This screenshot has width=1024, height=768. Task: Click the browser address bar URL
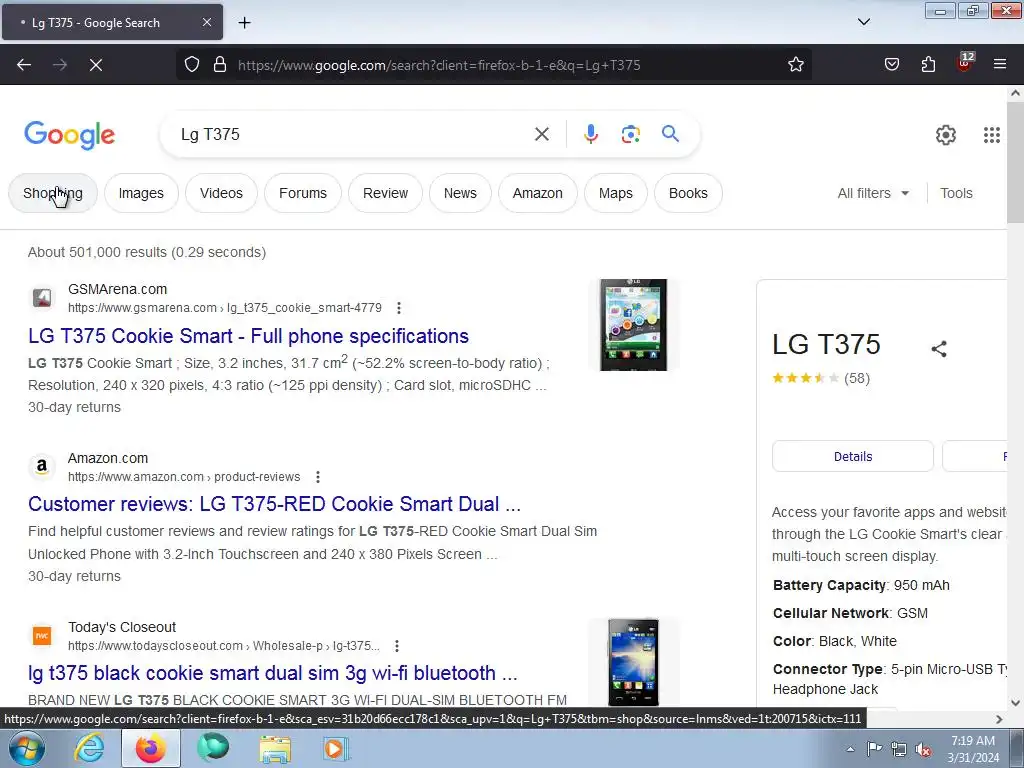pos(439,65)
